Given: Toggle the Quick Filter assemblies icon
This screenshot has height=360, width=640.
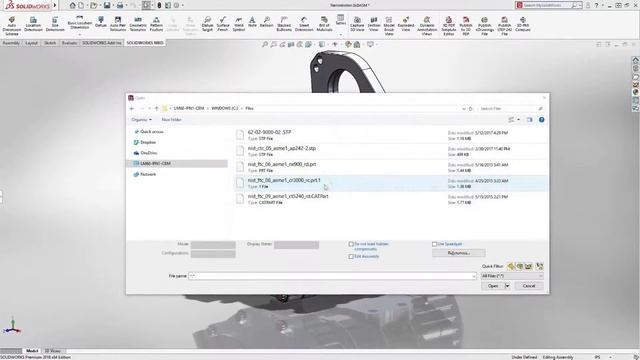Looking at the screenshot, I should (x=520, y=266).
